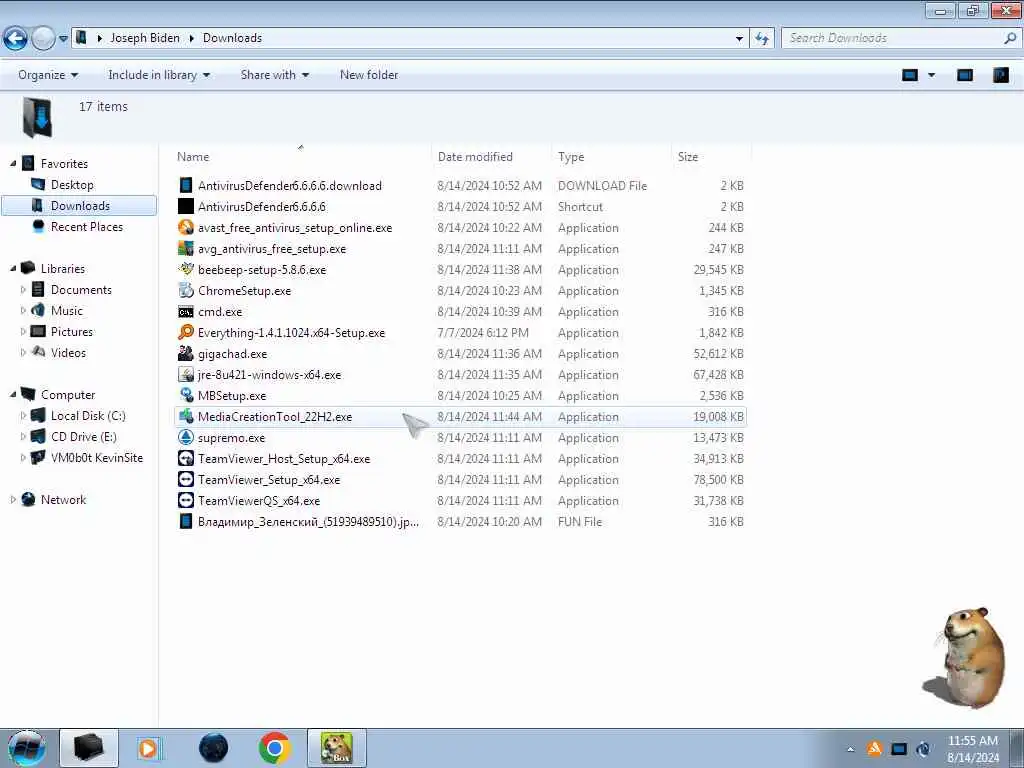
Task: Sort by the Size column header
Action: [x=688, y=157]
